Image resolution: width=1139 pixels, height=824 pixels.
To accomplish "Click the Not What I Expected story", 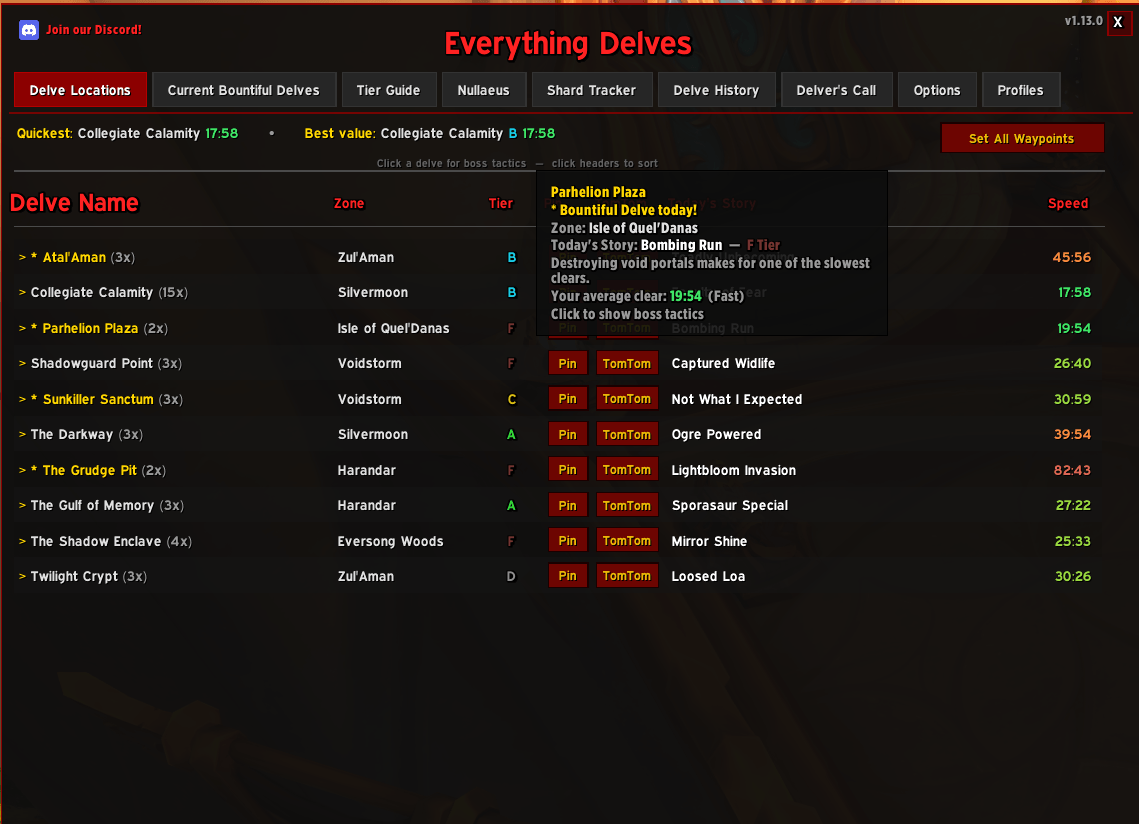I will 737,399.
